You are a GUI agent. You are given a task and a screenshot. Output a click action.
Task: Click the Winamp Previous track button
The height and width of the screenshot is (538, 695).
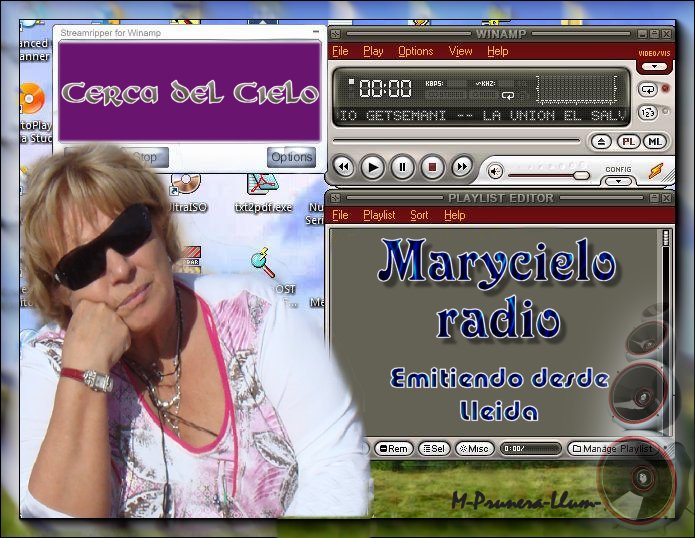click(x=344, y=167)
